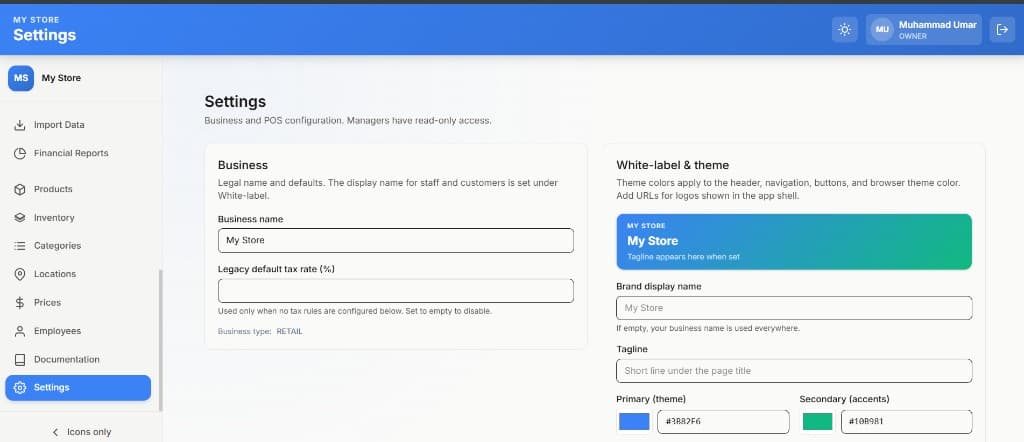Edit Primary theme hex #3B82F6 field
This screenshot has width=1024, height=442.
pos(723,422)
